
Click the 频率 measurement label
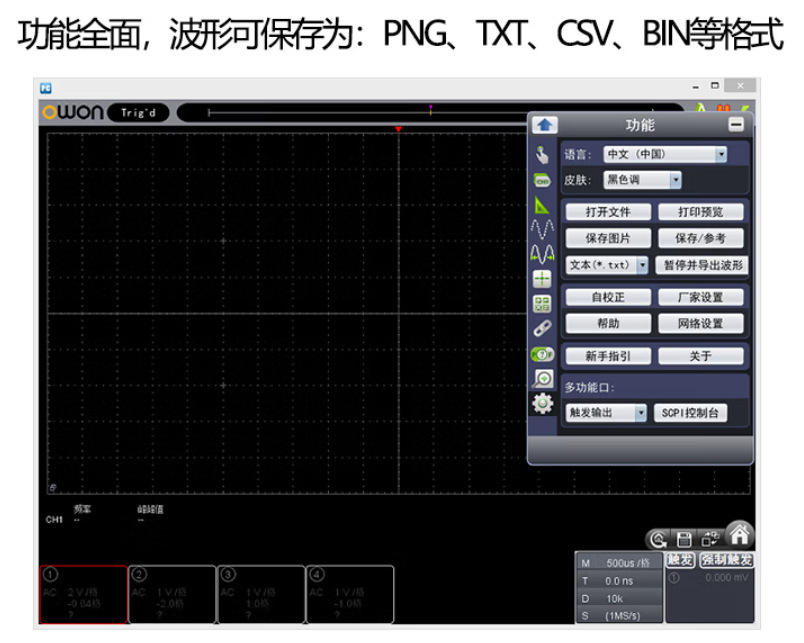[82, 509]
